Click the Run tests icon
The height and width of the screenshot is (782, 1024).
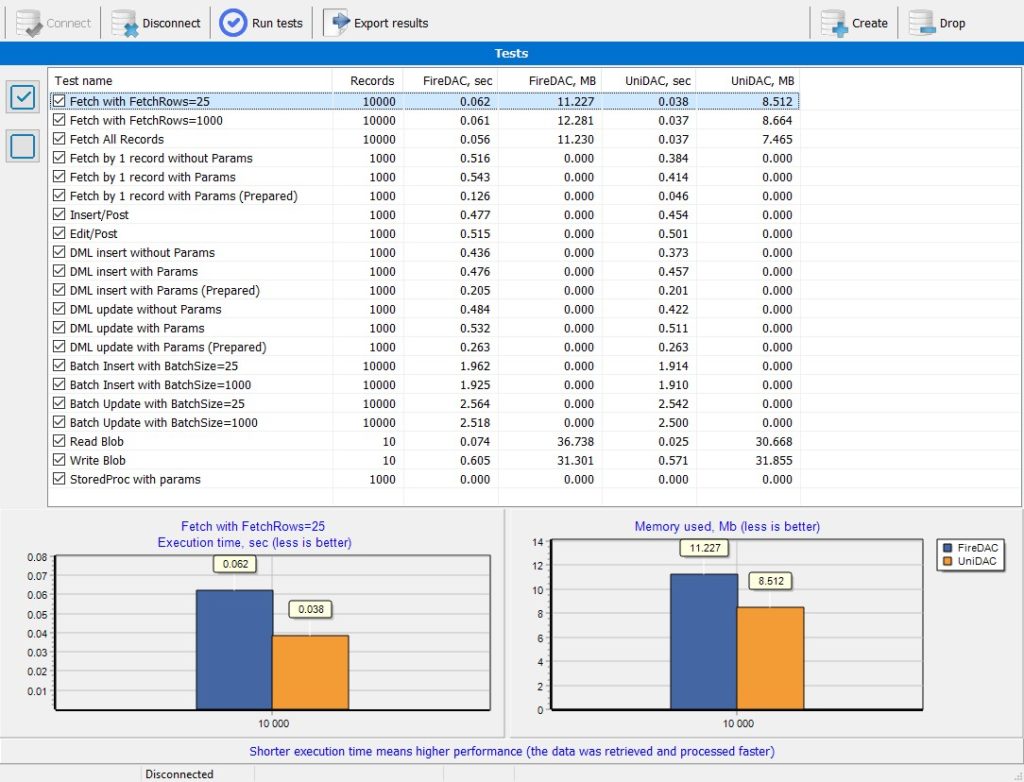coord(232,22)
